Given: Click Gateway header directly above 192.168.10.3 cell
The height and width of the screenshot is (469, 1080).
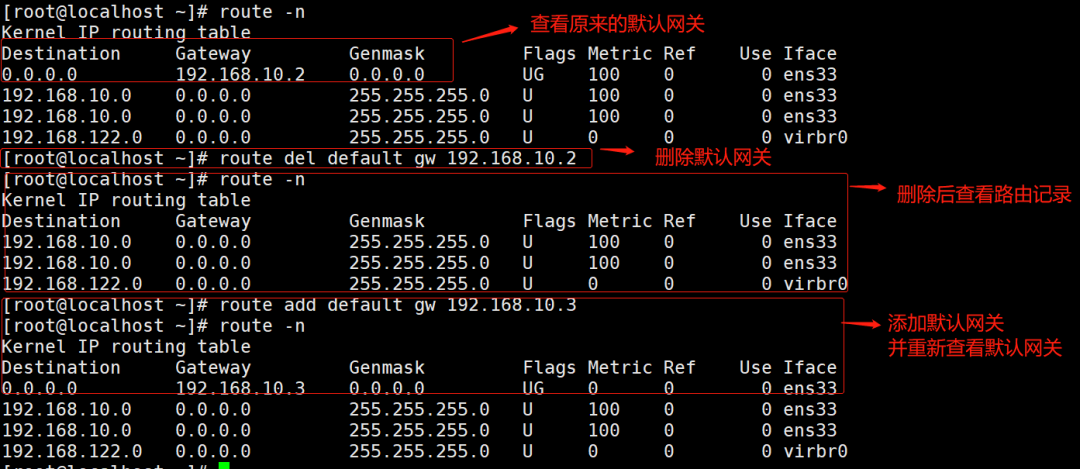Looking at the screenshot, I should tap(213, 368).
